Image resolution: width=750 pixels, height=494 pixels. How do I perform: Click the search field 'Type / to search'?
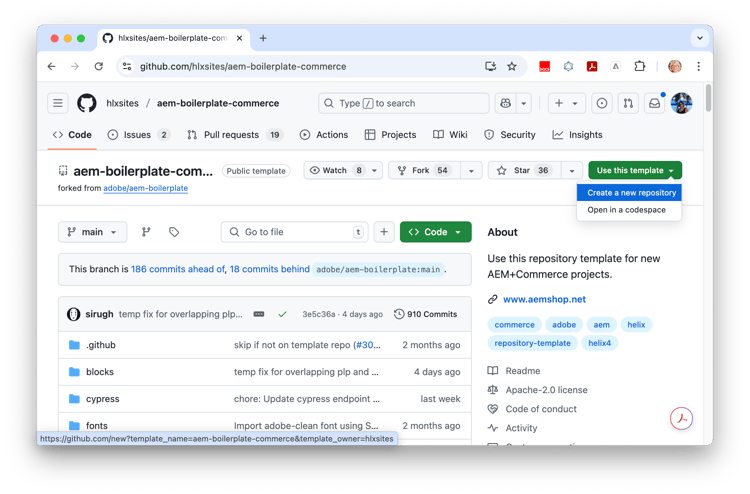pyautogui.click(x=404, y=103)
